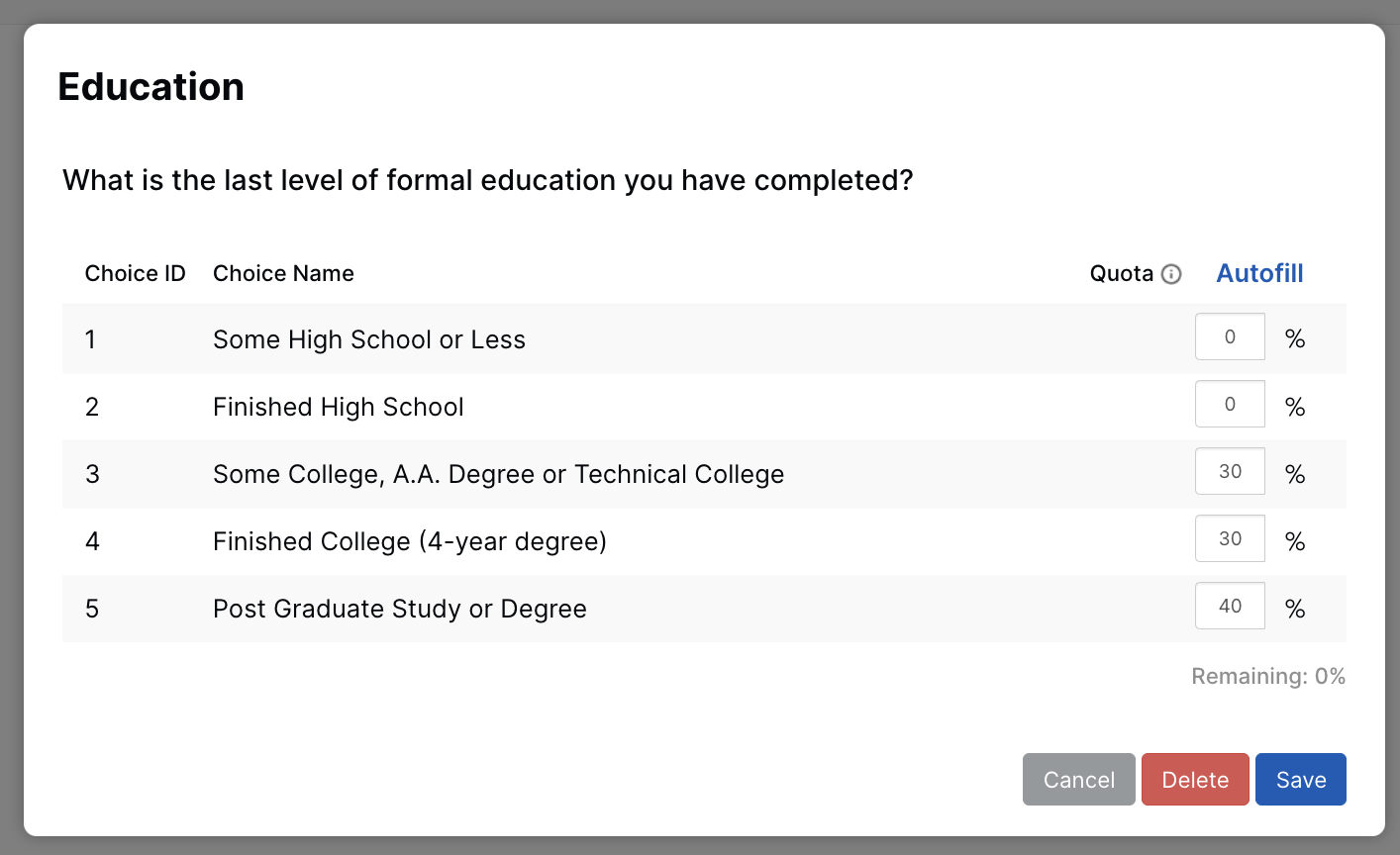Click quota field for Finished High School
The image size is (1400, 855).
(1230, 404)
